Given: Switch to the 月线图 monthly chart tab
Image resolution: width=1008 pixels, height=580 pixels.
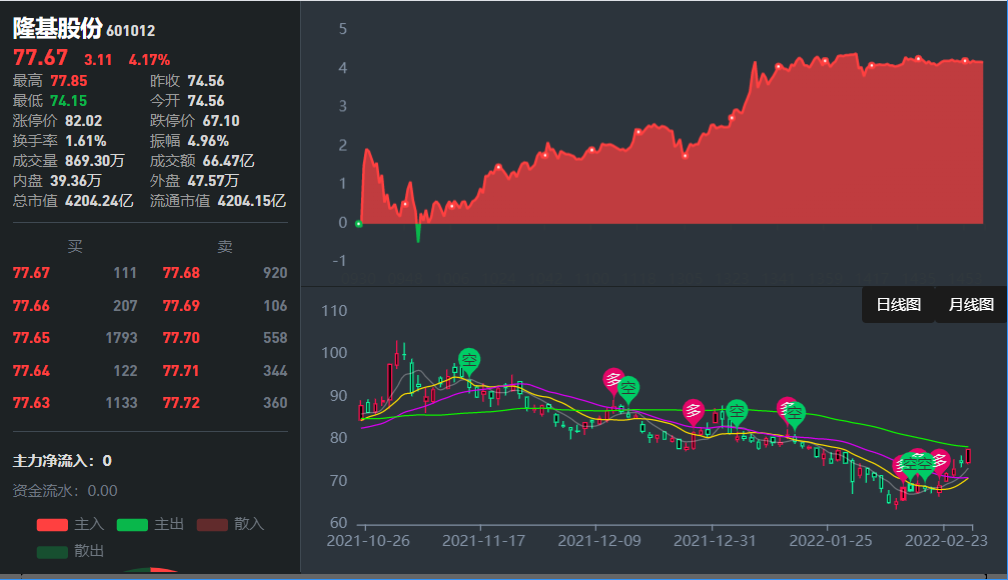Looking at the screenshot, I should point(971,305).
